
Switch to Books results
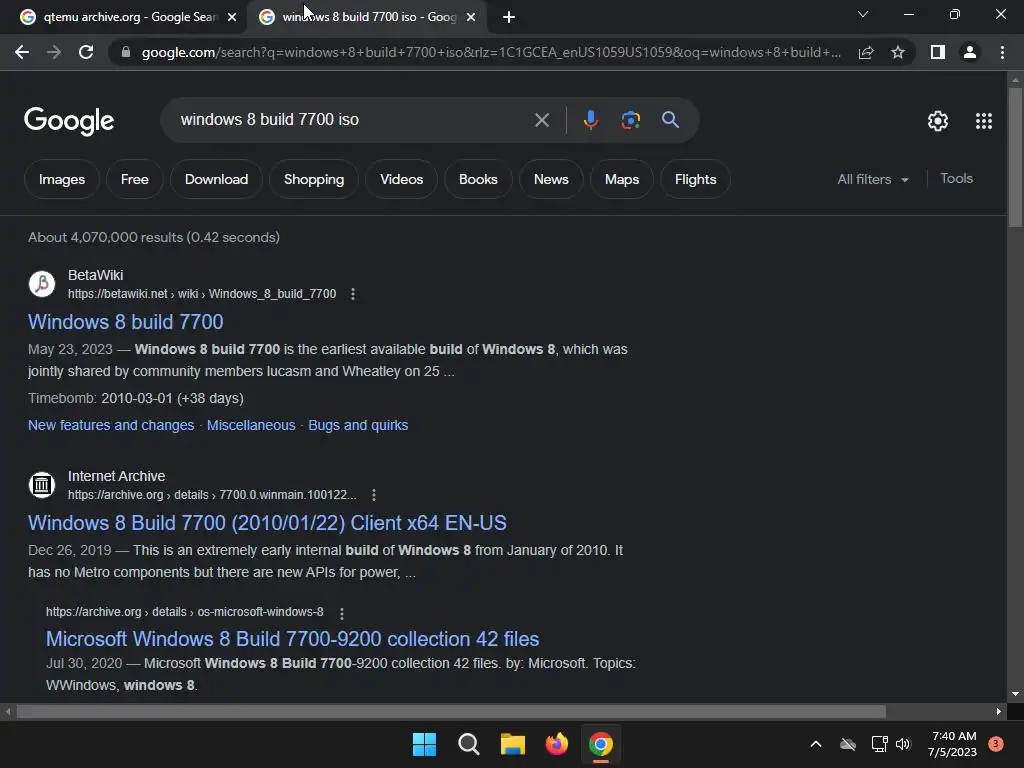(x=478, y=180)
